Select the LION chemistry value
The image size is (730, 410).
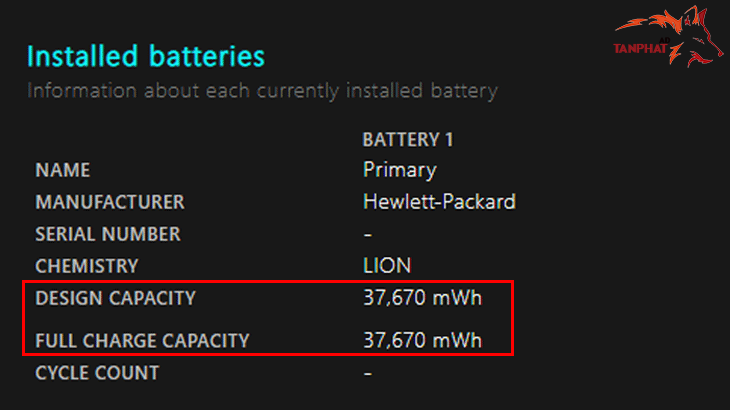click(387, 266)
